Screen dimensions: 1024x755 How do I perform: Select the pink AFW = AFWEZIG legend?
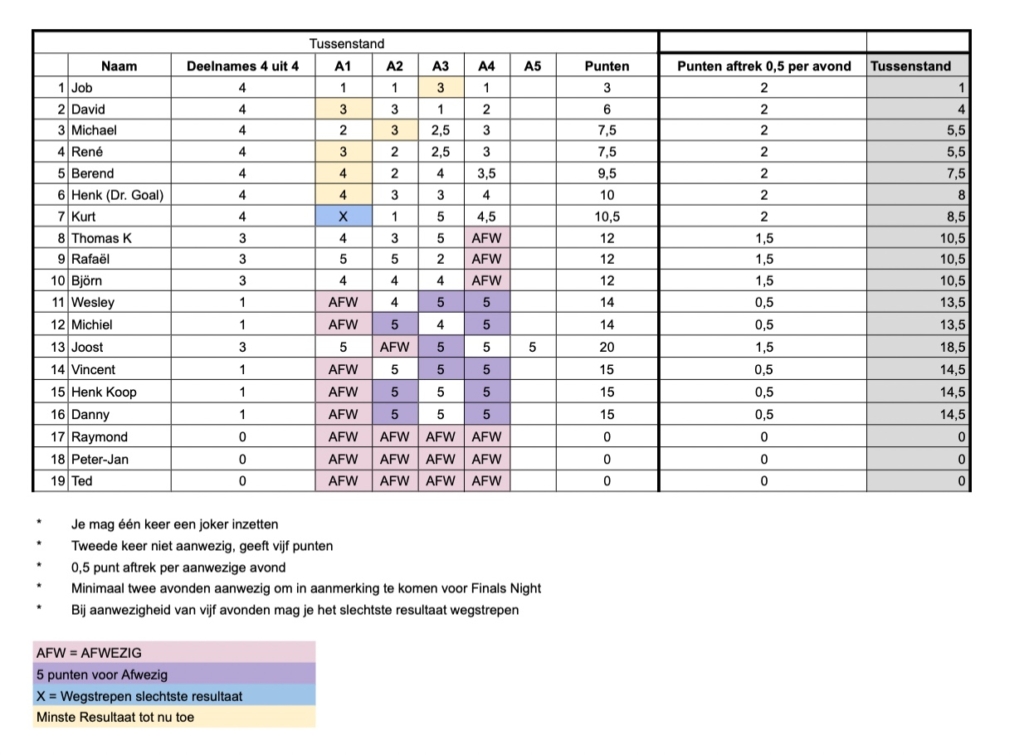[174, 652]
